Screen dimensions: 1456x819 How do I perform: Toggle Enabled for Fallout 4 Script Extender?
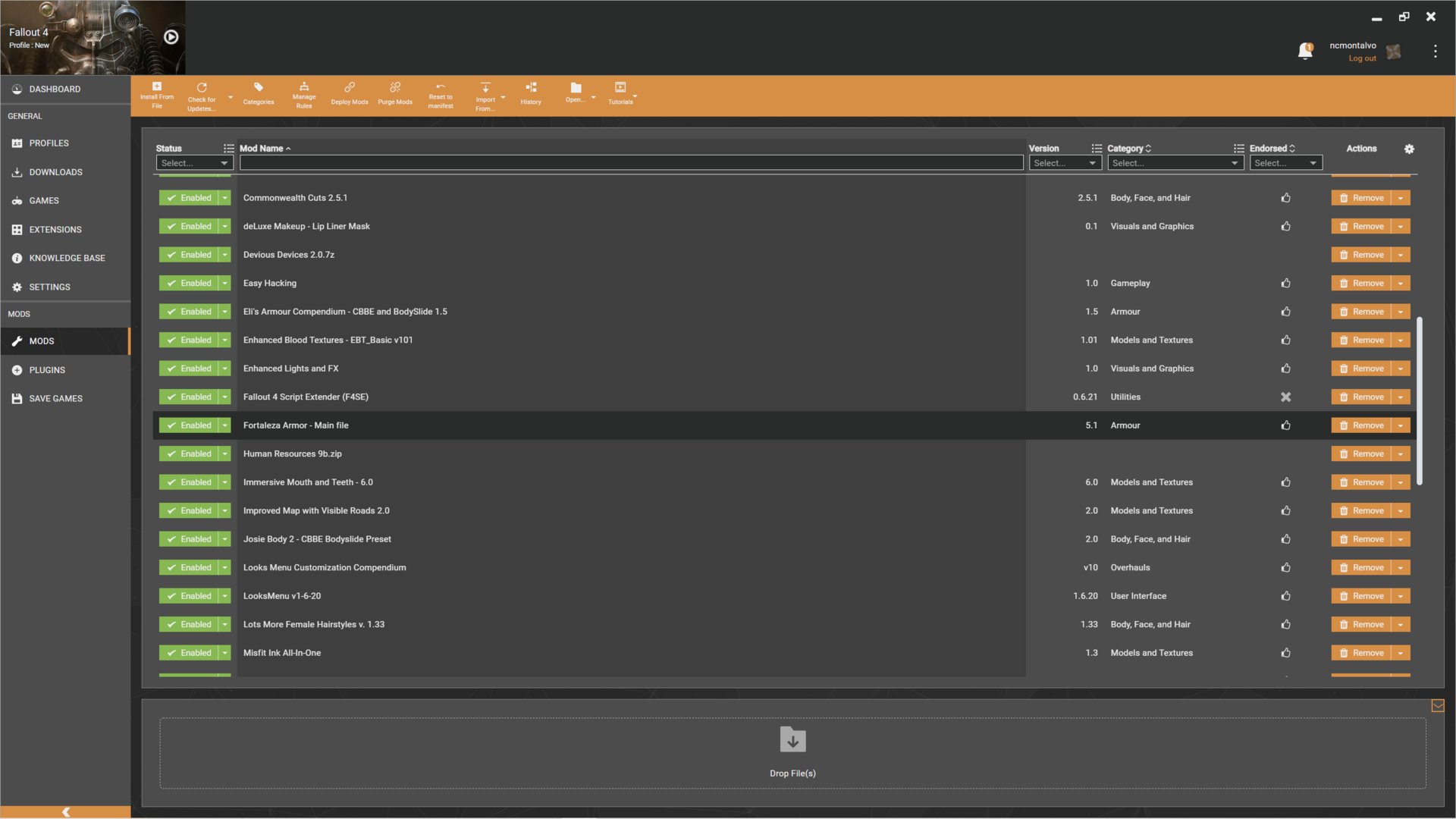point(189,397)
